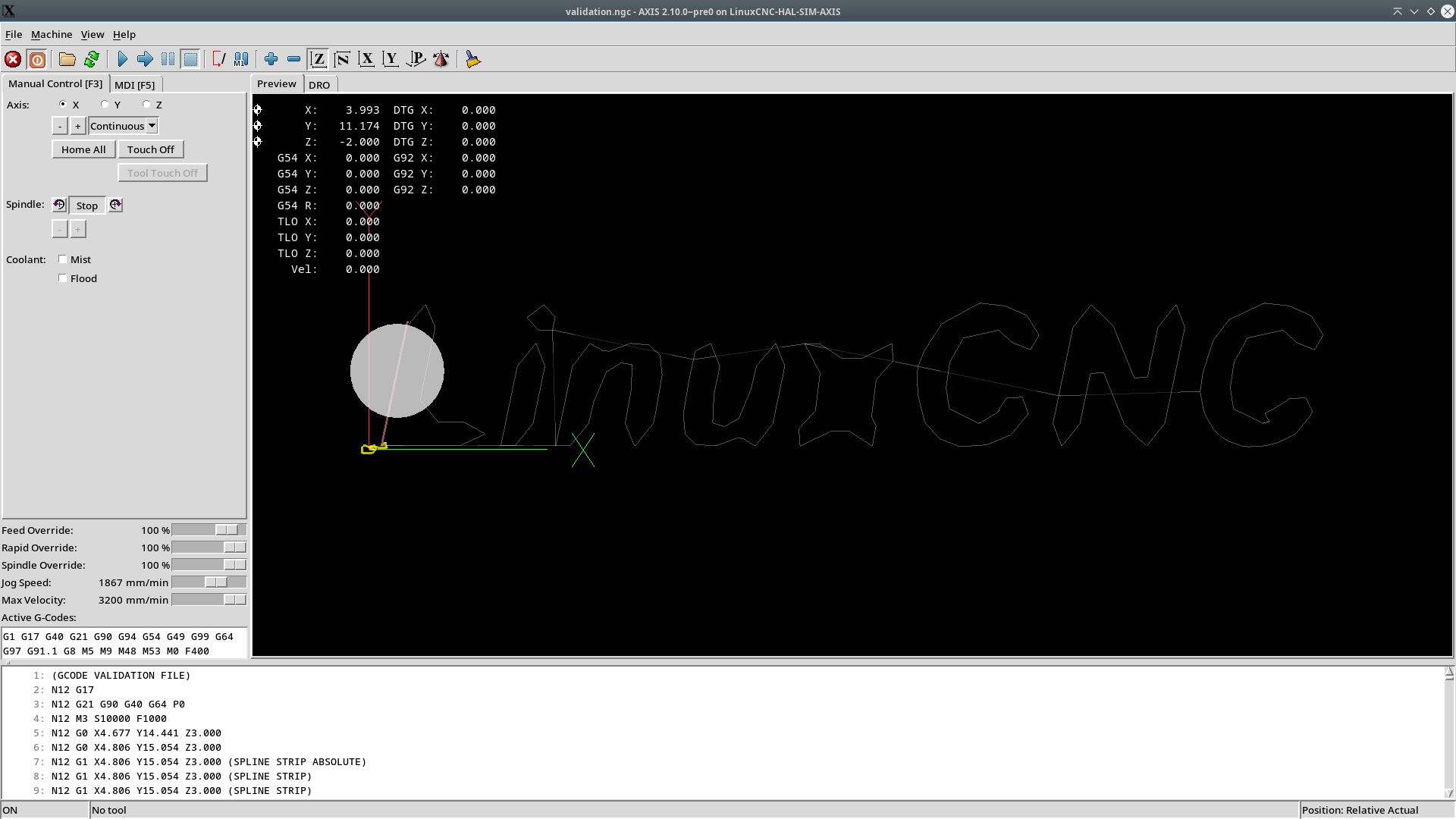Reload the current file with green arrows
The height and width of the screenshot is (819, 1456).
92,59
